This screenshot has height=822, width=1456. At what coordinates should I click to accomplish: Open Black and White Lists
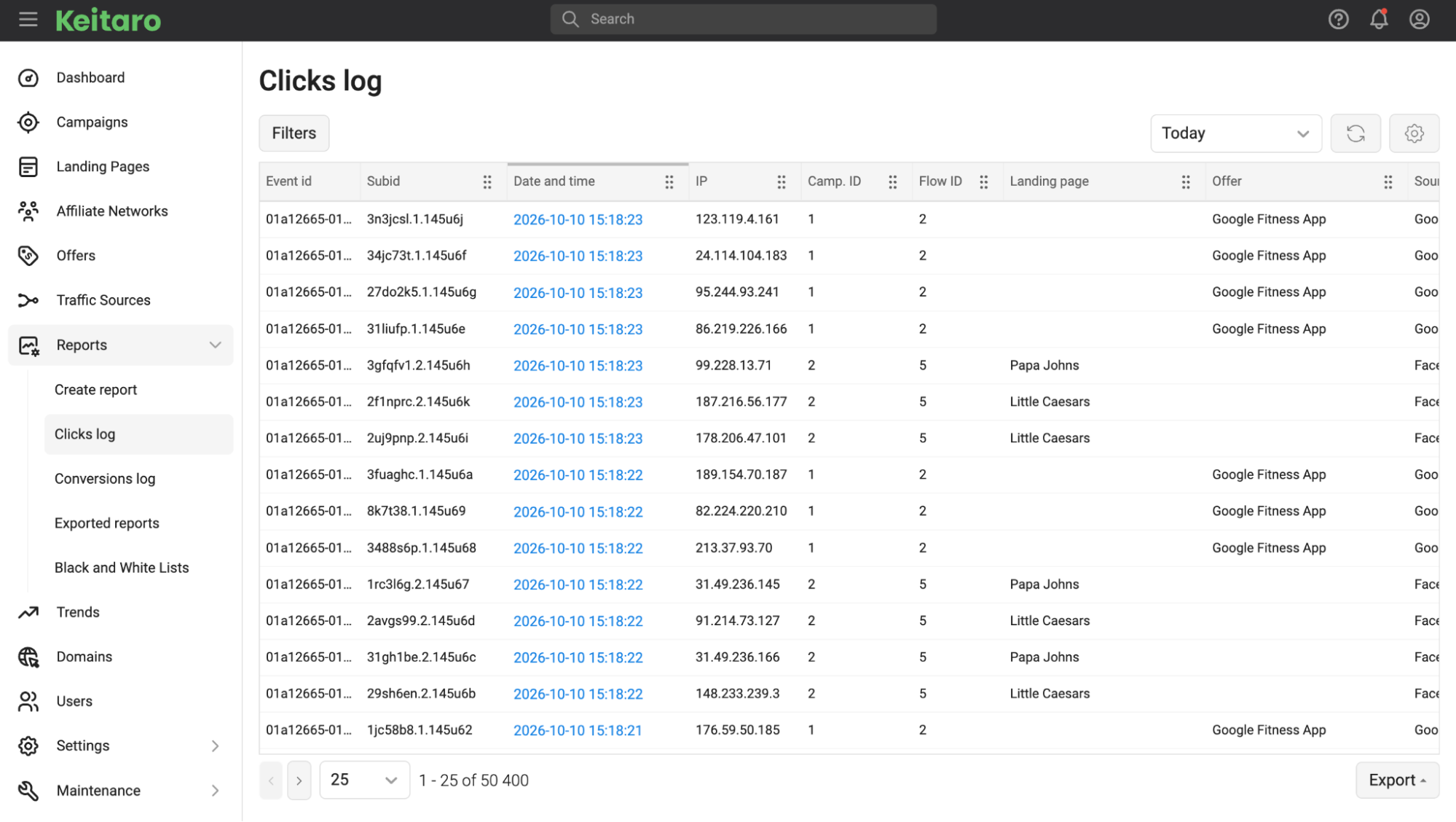[x=122, y=568]
